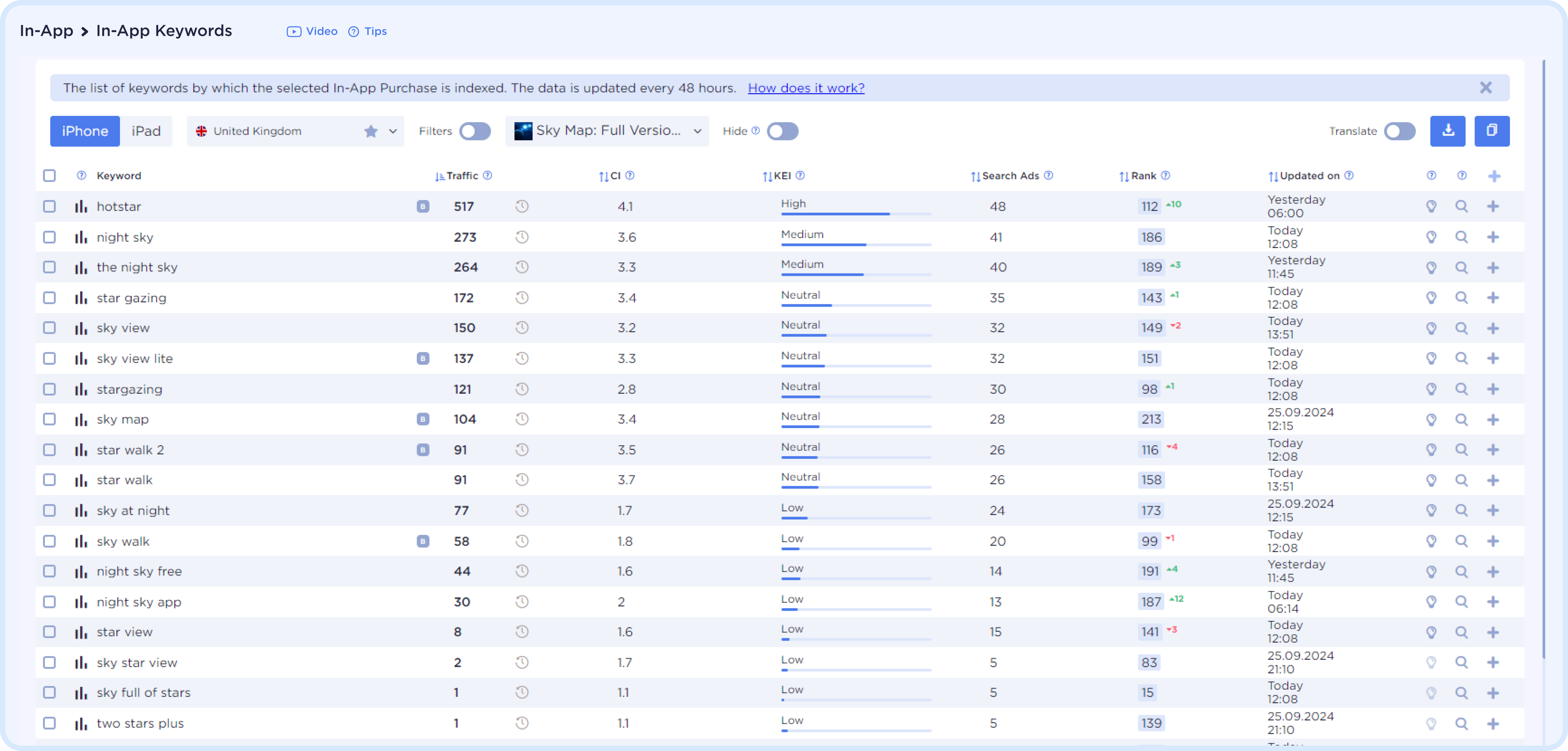The height and width of the screenshot is (751, 1568).
Task: Open the United Kingdom country dropdown
Action: [x=295, y=131]
